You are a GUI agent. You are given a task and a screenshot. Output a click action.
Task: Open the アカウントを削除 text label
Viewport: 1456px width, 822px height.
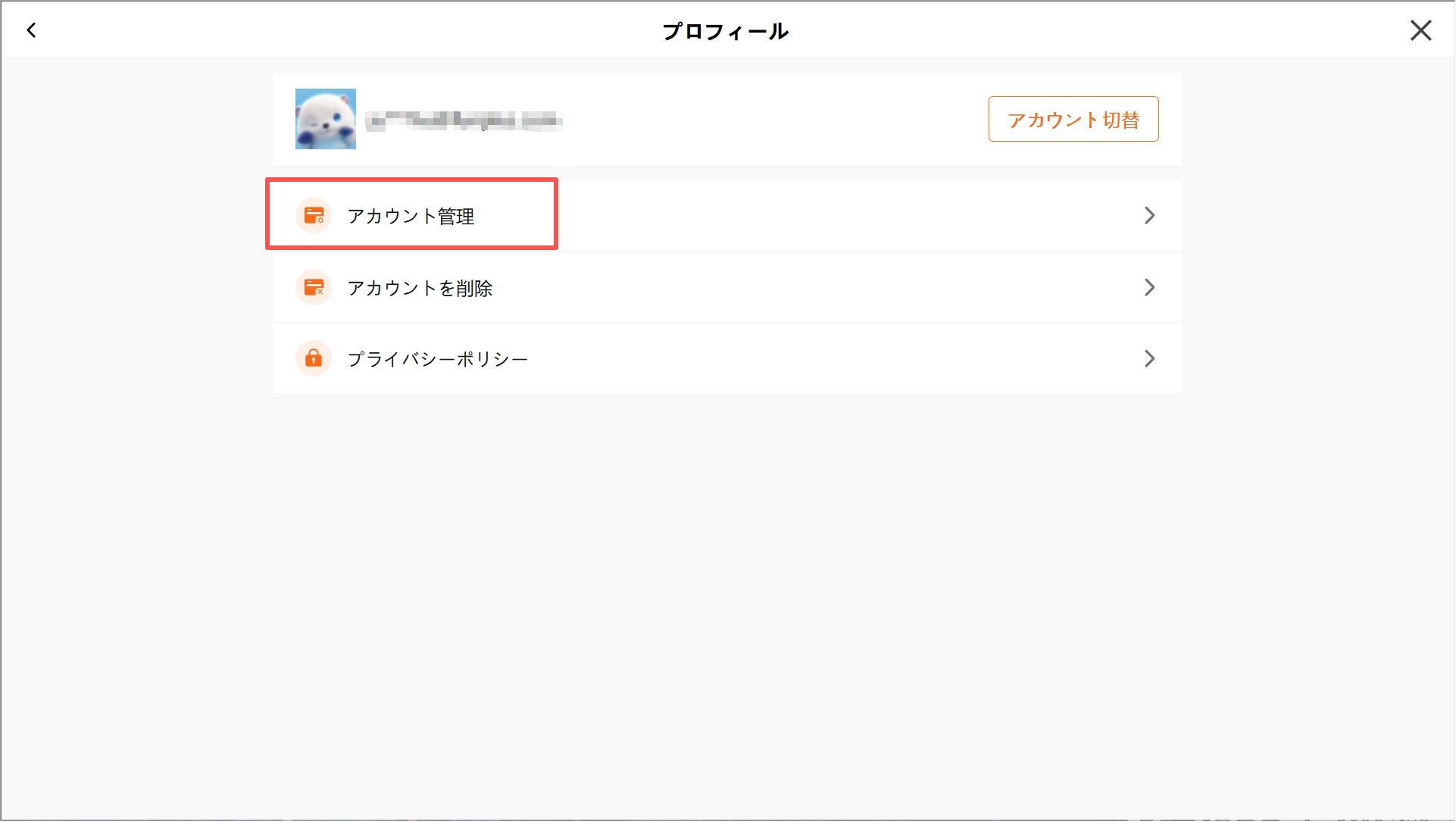pos(420,289)
